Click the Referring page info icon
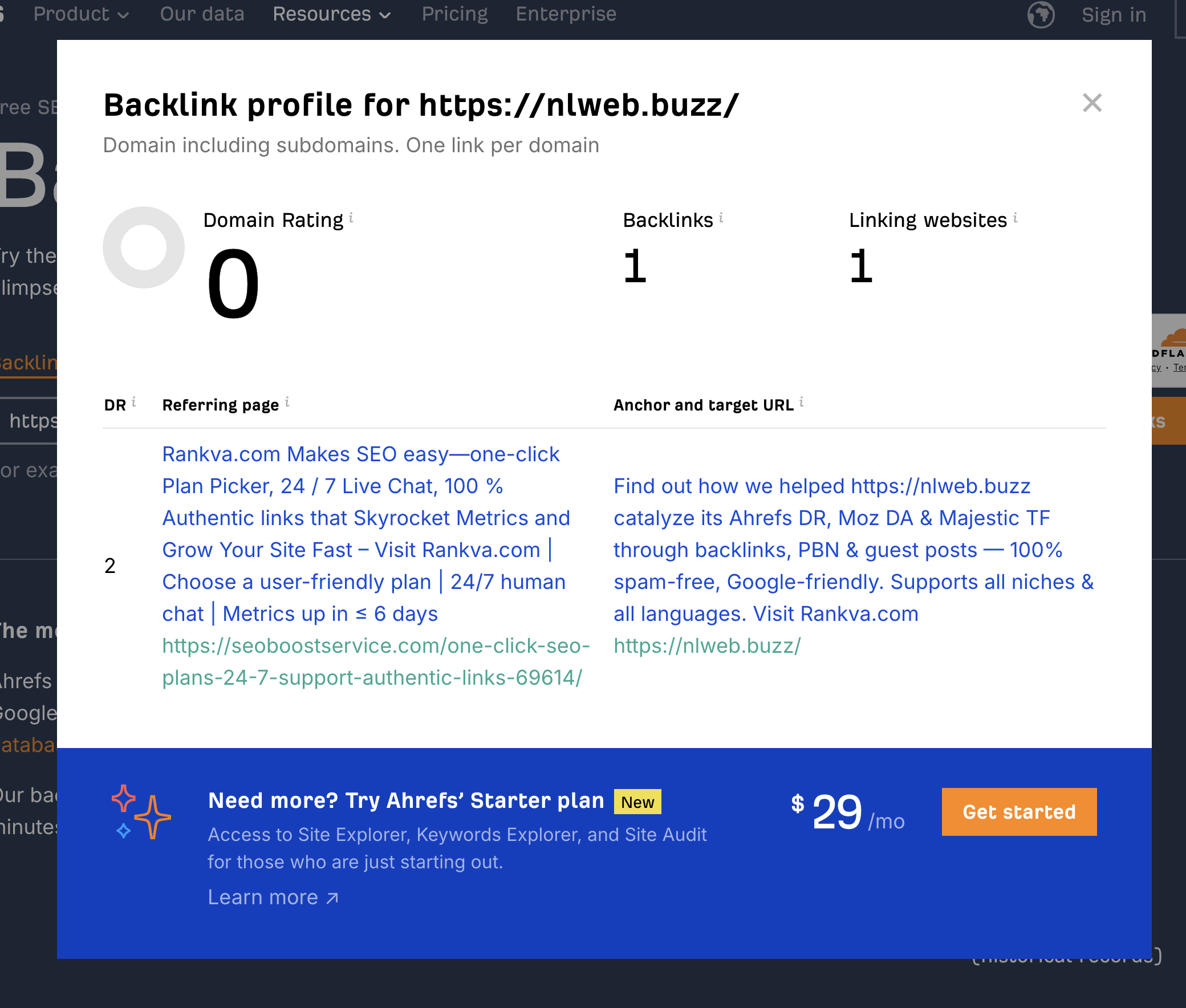Screen dimensions: 1186x1008 tap(287, 403)
